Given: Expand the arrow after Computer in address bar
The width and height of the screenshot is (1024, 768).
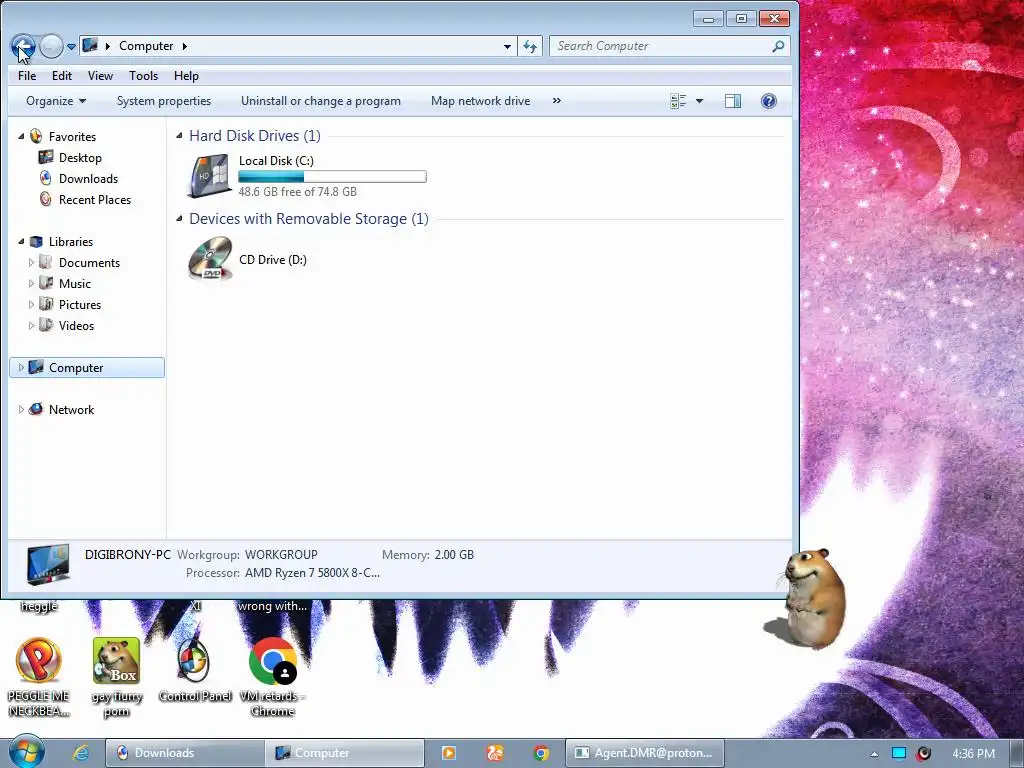Looking at the screenshot, I should click(x=184, y=46).
